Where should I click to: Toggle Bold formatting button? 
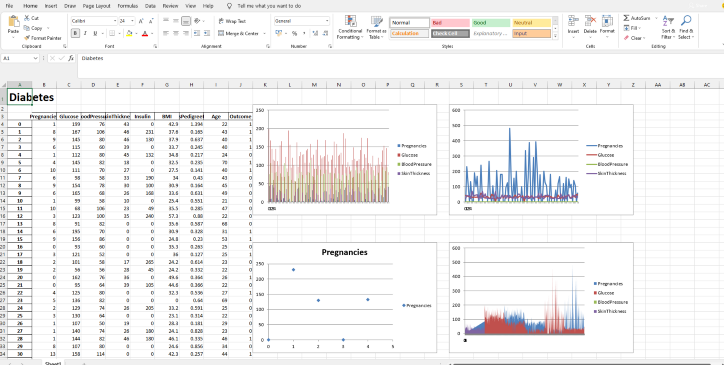pos(75,33)
